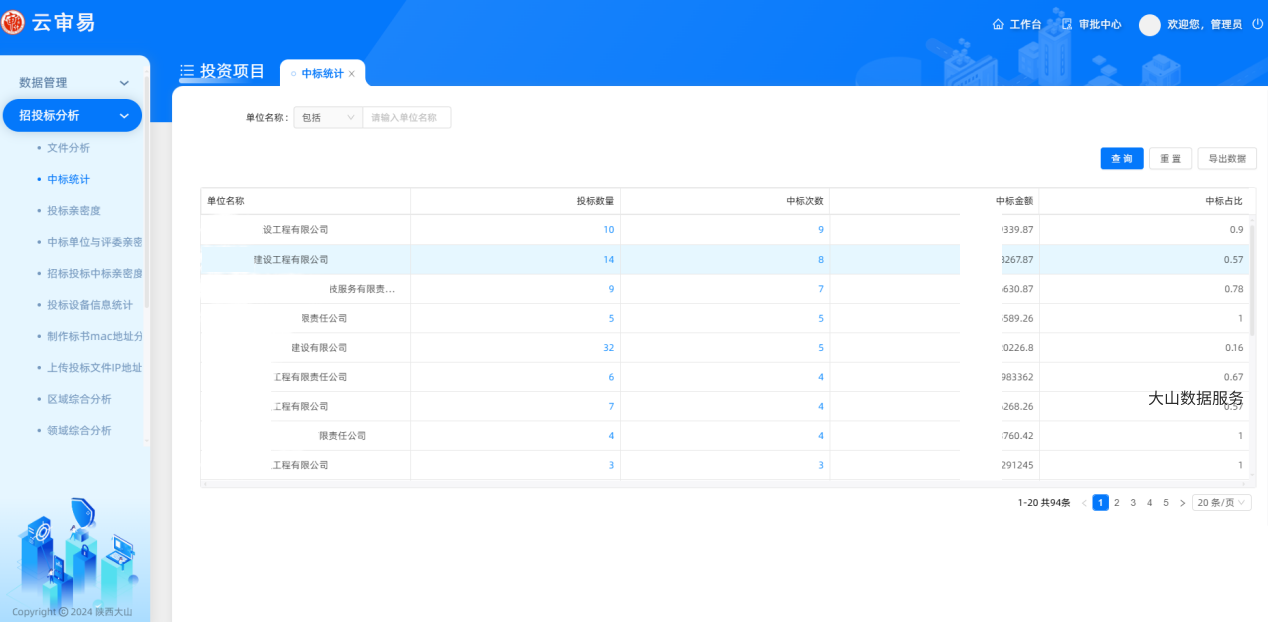Click the 中标占比 column header
1268x622 pixels.
[x=1145, y=201]
